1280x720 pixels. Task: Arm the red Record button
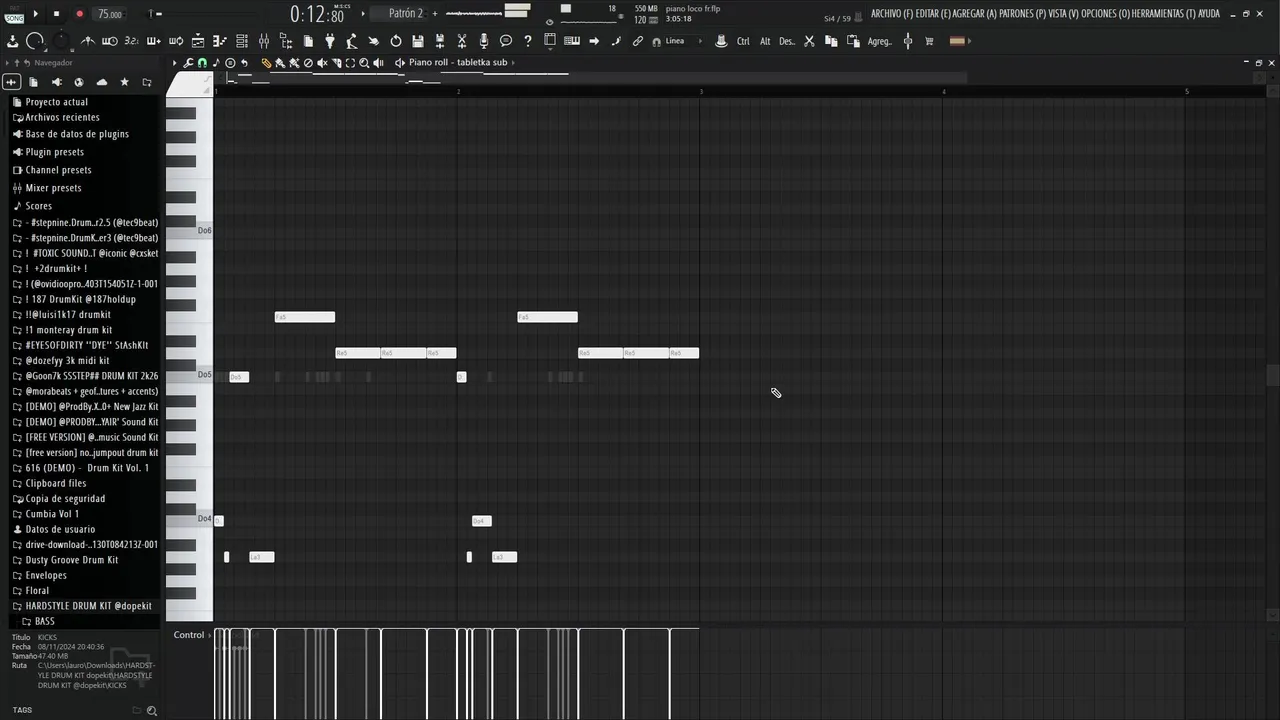[79, 14]
